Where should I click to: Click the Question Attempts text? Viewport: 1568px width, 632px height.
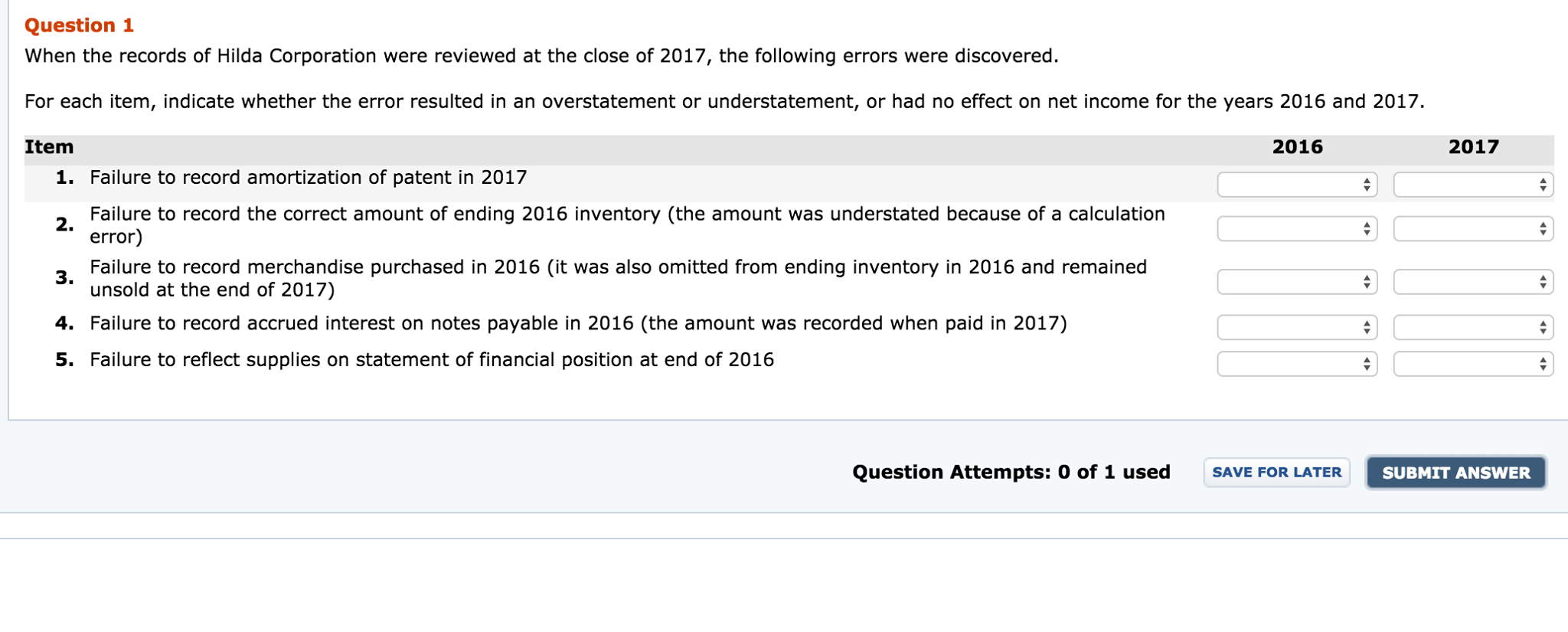pos(1011,472)
